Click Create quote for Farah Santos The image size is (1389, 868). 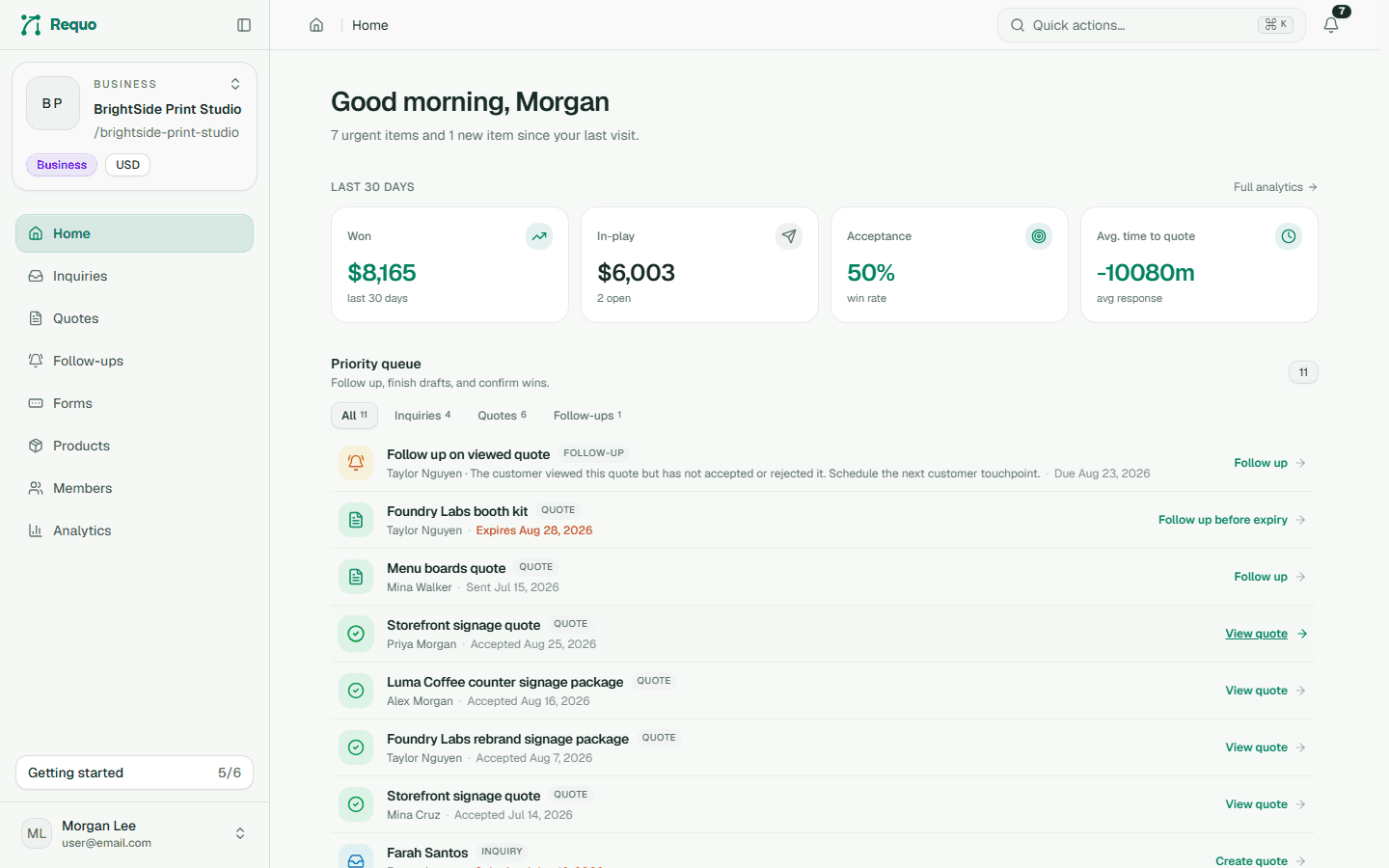click(x=1261, y=860)
